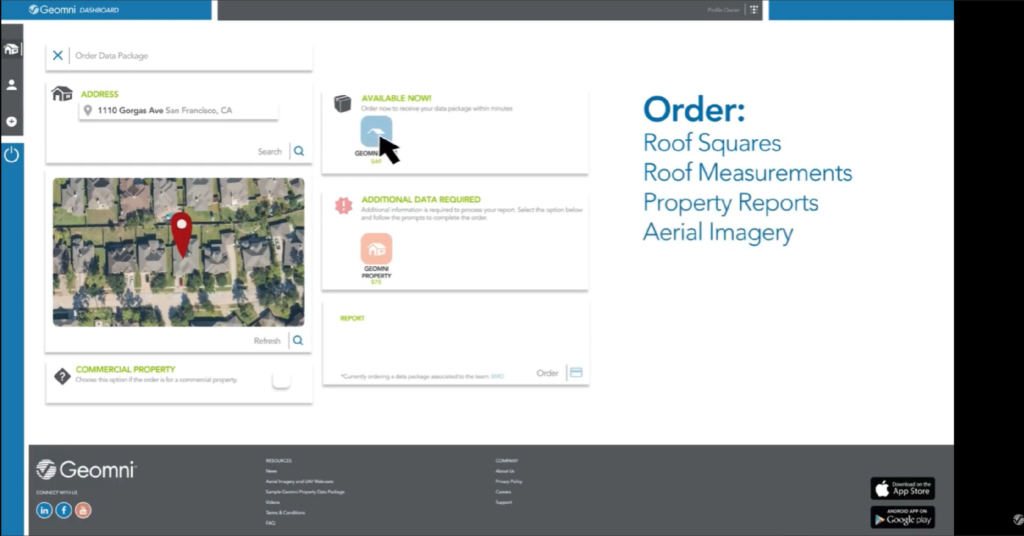Click the BMD team link

pyautogui.click(x=498, y=377)
